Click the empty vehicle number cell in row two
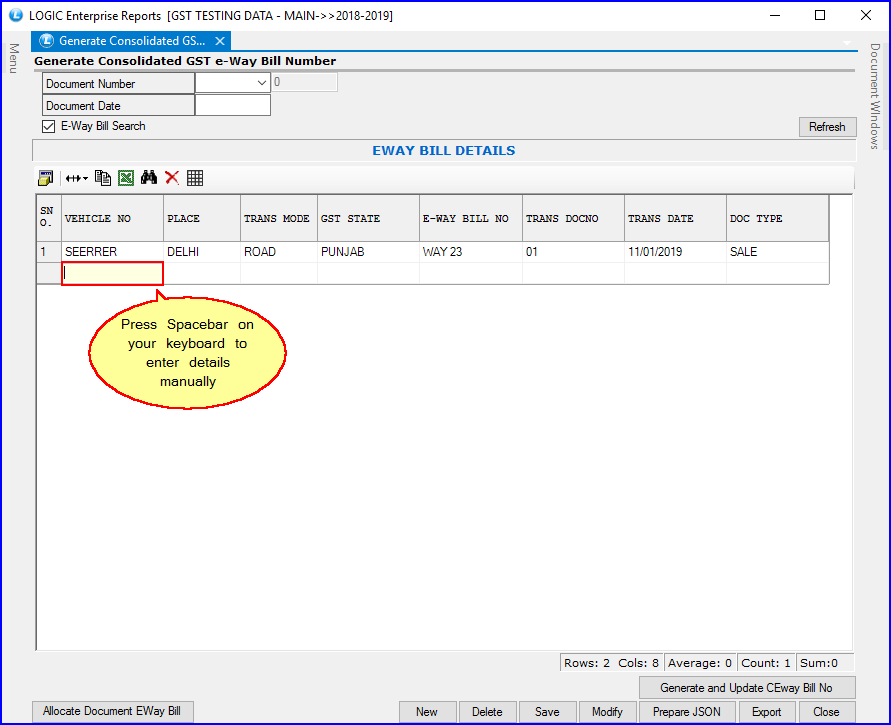This screenshot has height=725, width=891. point(113,273)
